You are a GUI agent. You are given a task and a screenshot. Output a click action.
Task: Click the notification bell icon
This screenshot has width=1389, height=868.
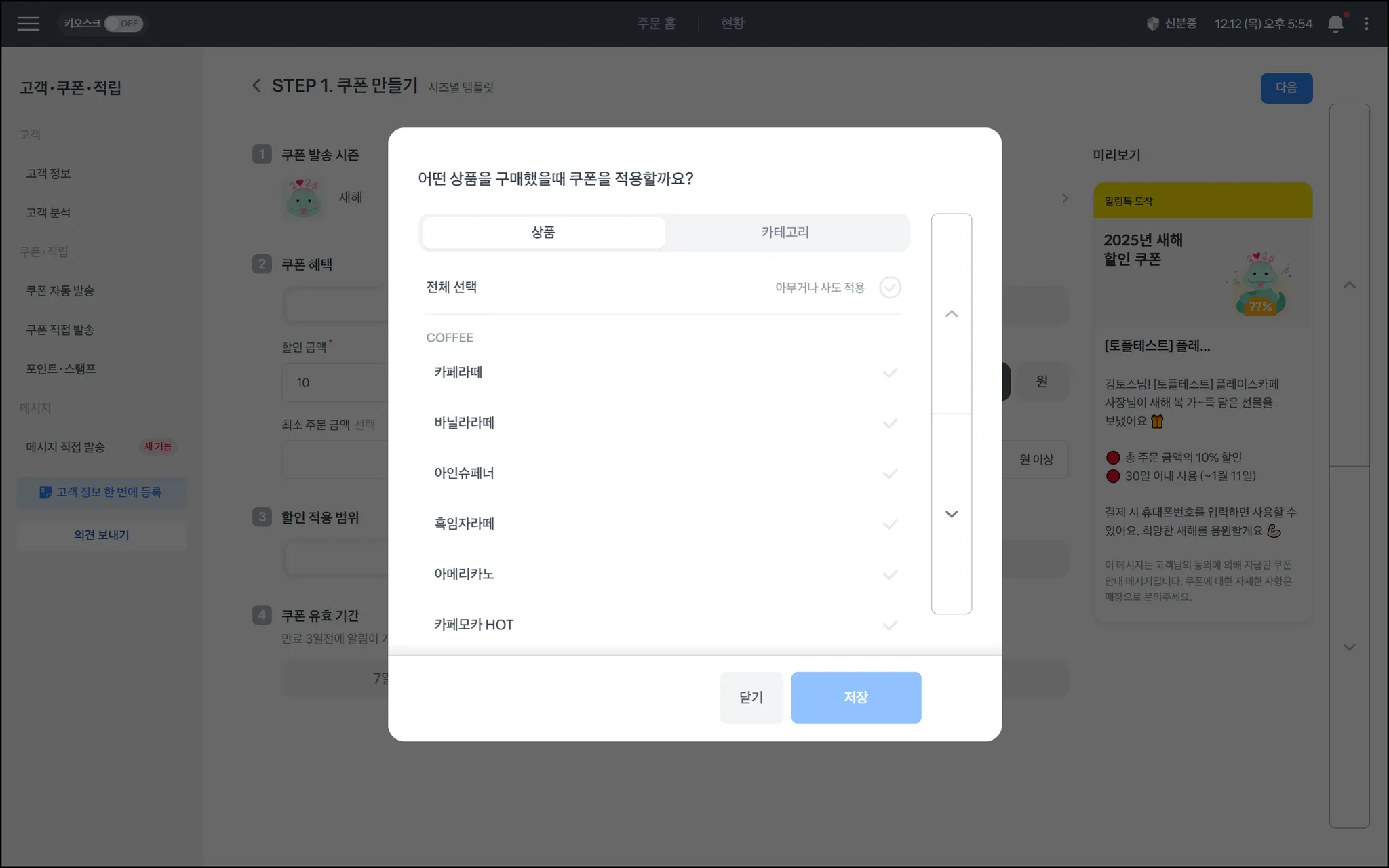click(x=1335, y=24)
